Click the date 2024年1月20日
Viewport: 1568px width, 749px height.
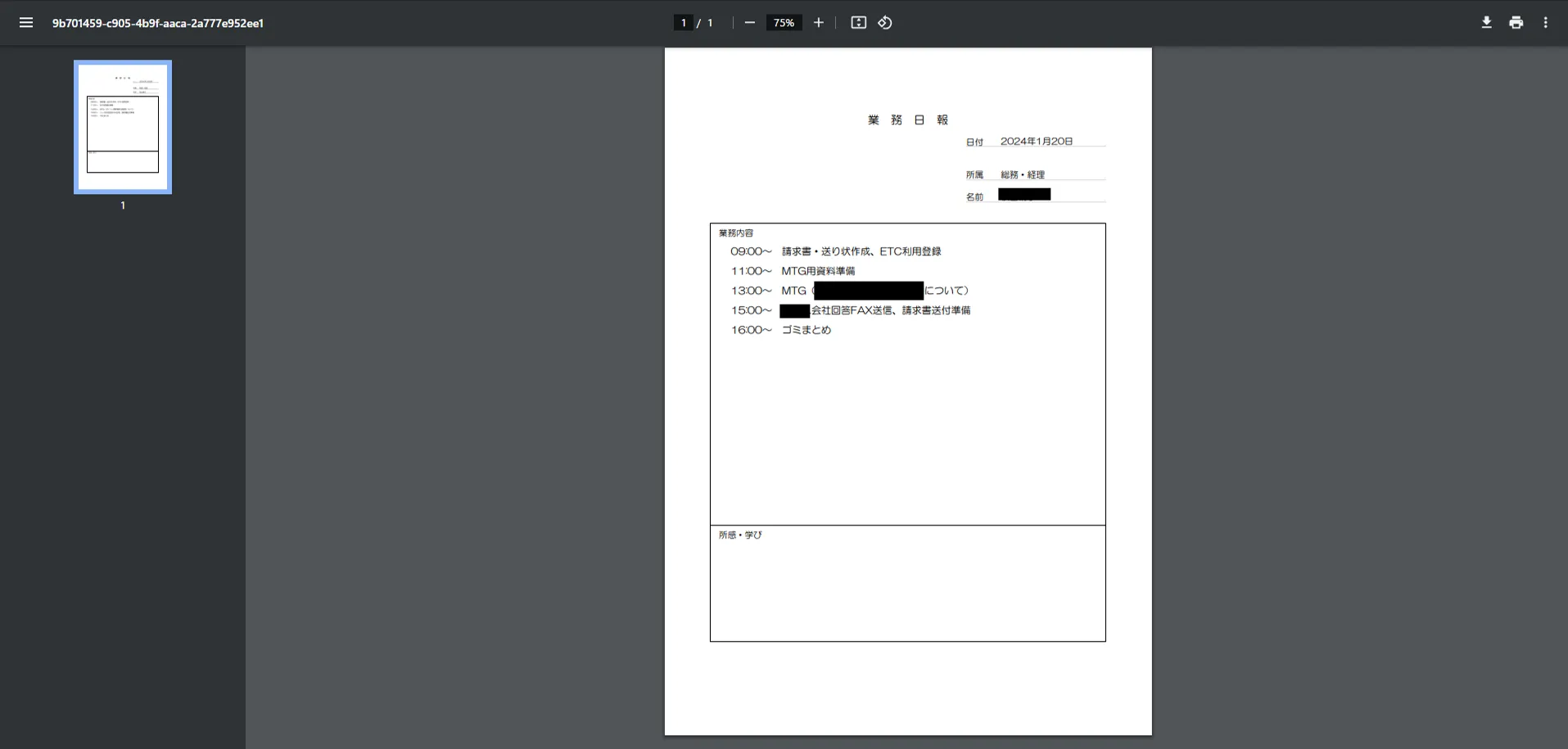1036,142
